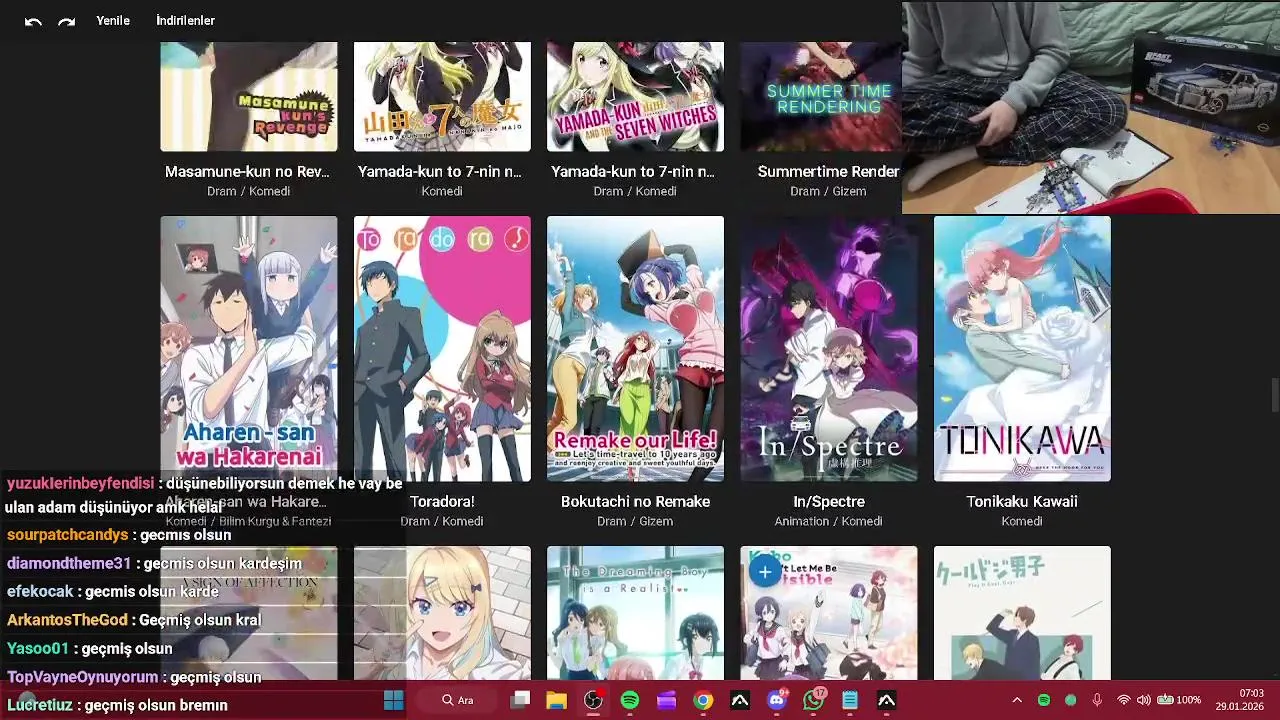Click chat username 'TopVayneOynuyorum'
Image resolution: width=1280 pixels, height=720 pixels.
pyautogui.click(x=82, y=677)
